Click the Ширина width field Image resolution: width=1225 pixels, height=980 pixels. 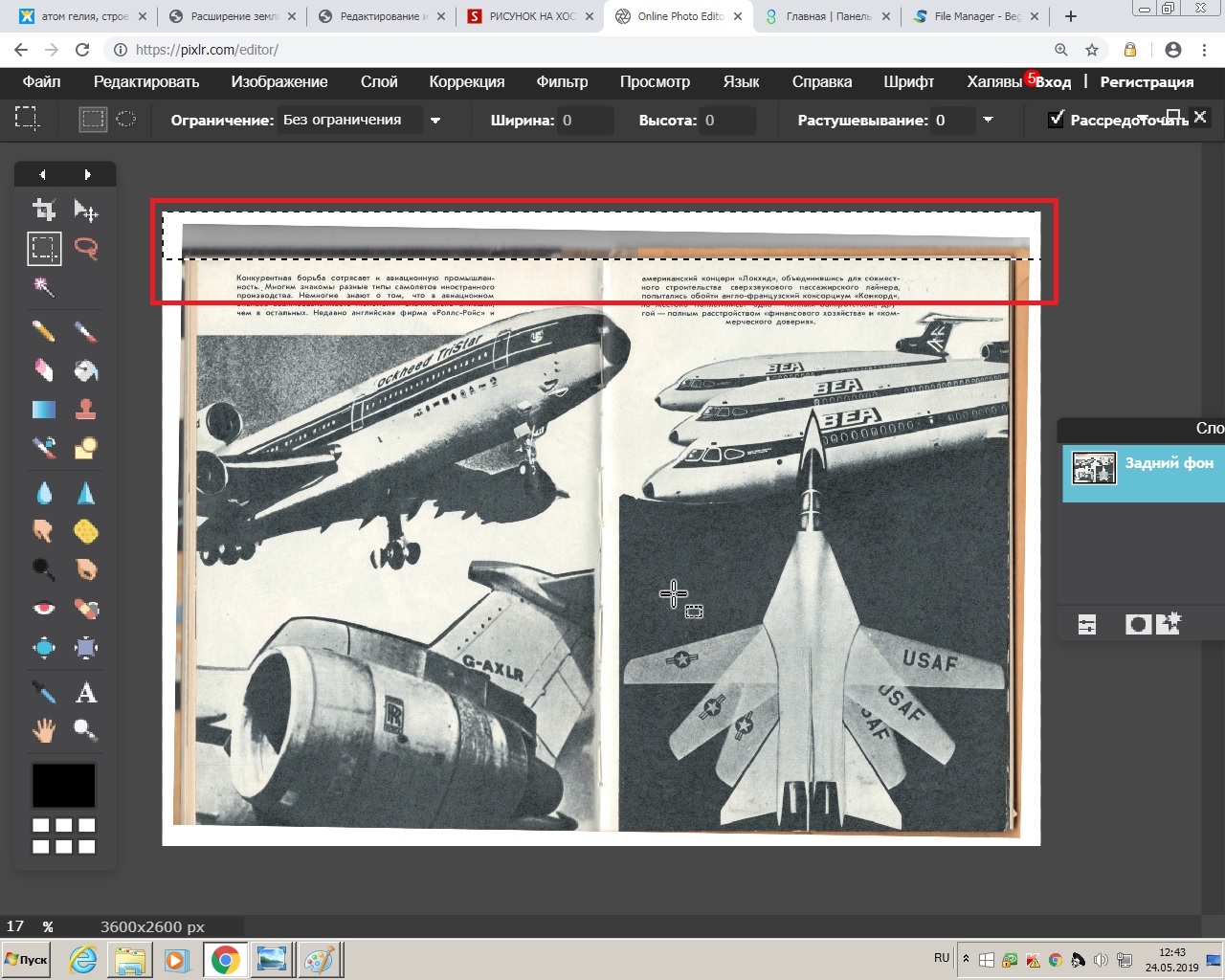[x=586, y=121]
